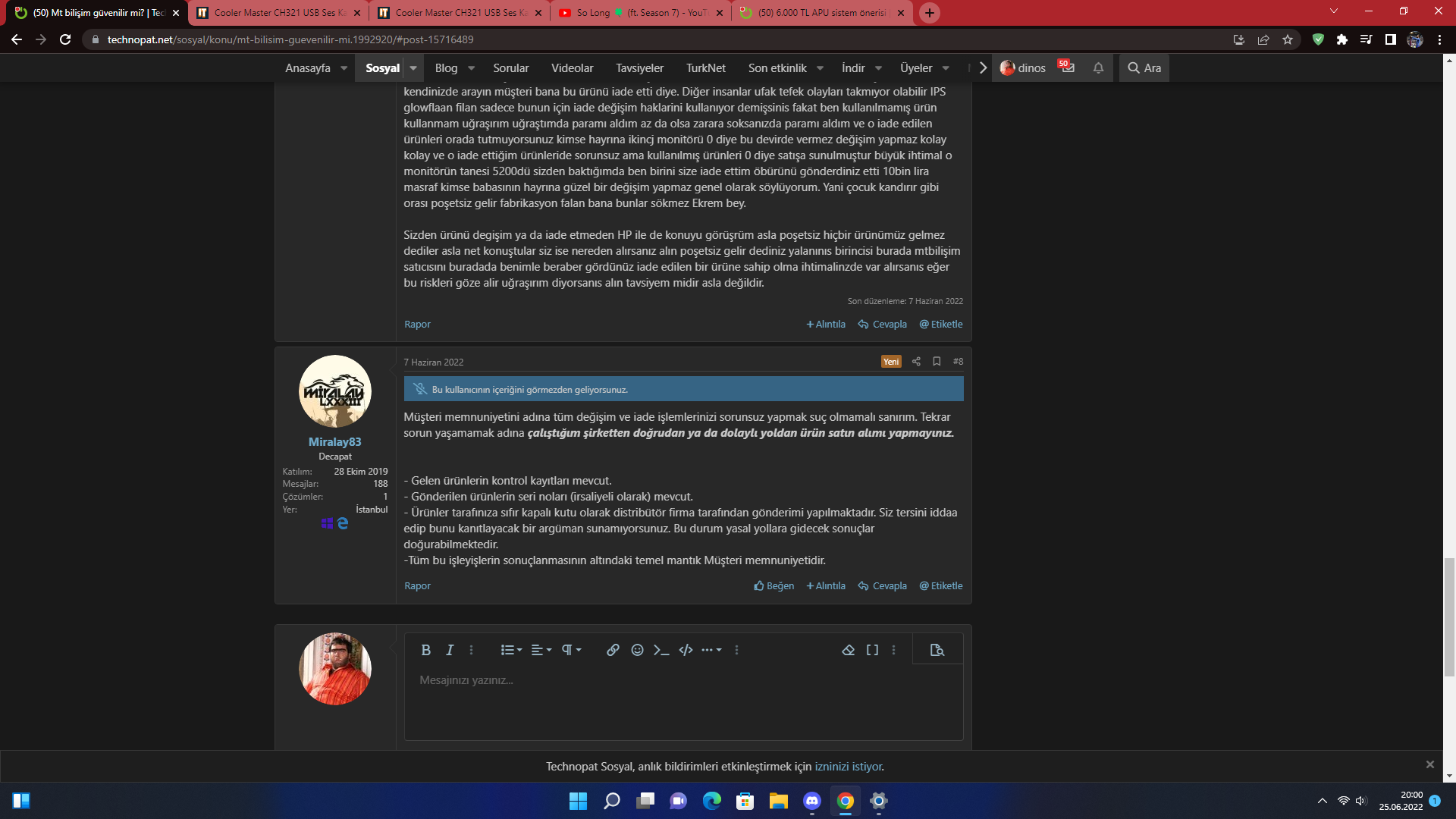
Task: Insert a link in the message editor
Action: click(x=612, y=650)
